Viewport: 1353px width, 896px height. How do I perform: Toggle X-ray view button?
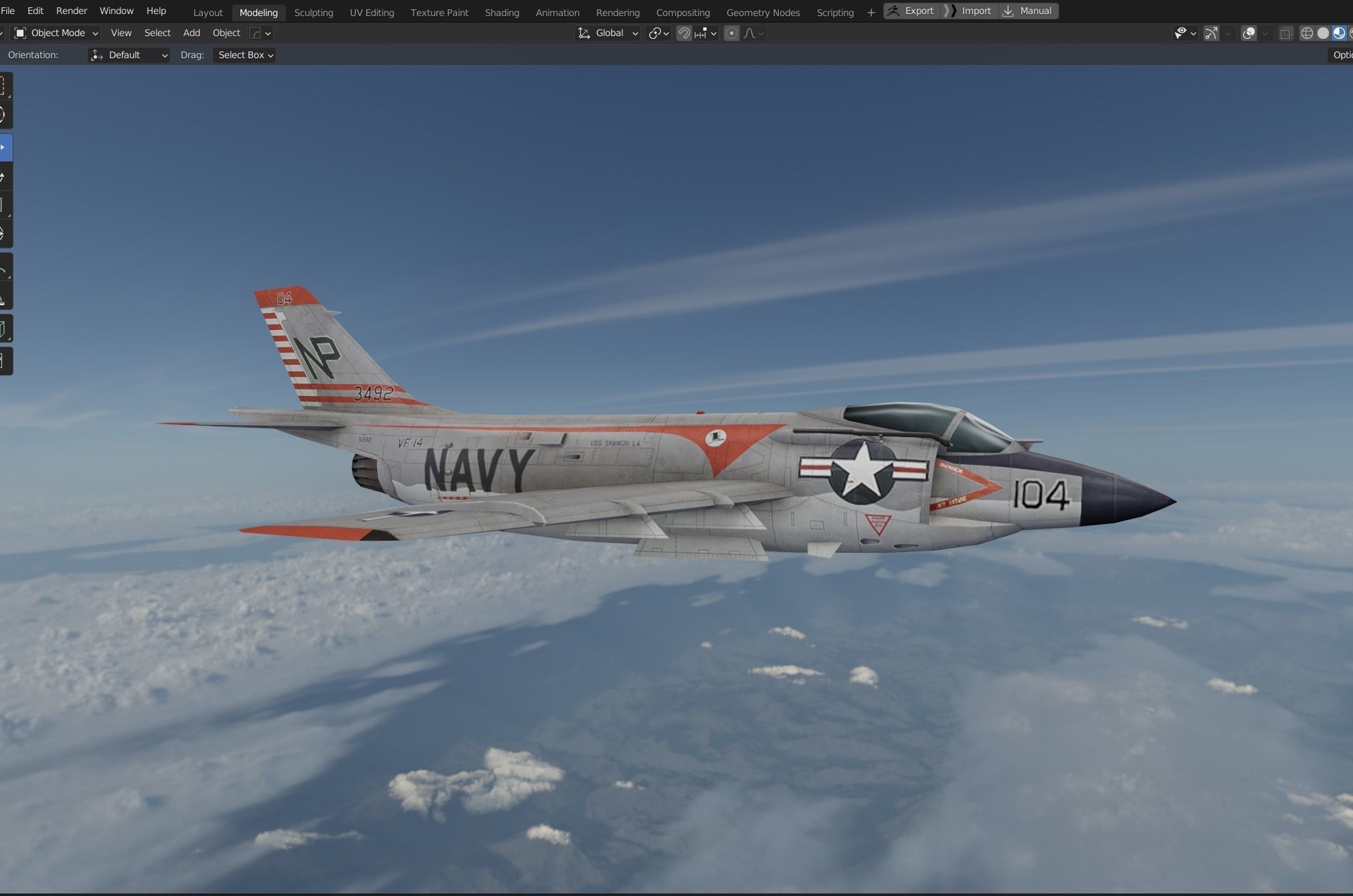(x=1285, y=33)
